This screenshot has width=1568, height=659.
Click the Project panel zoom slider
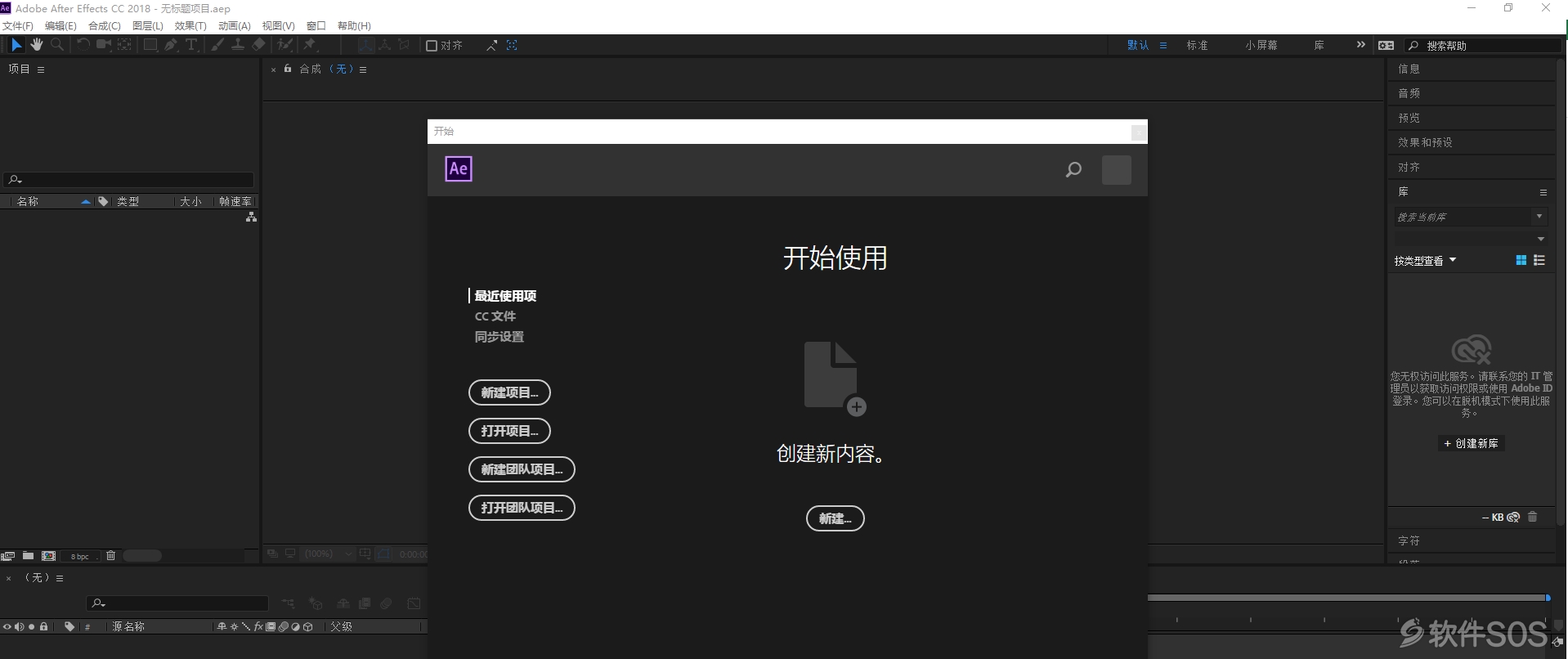click(142, 556)
